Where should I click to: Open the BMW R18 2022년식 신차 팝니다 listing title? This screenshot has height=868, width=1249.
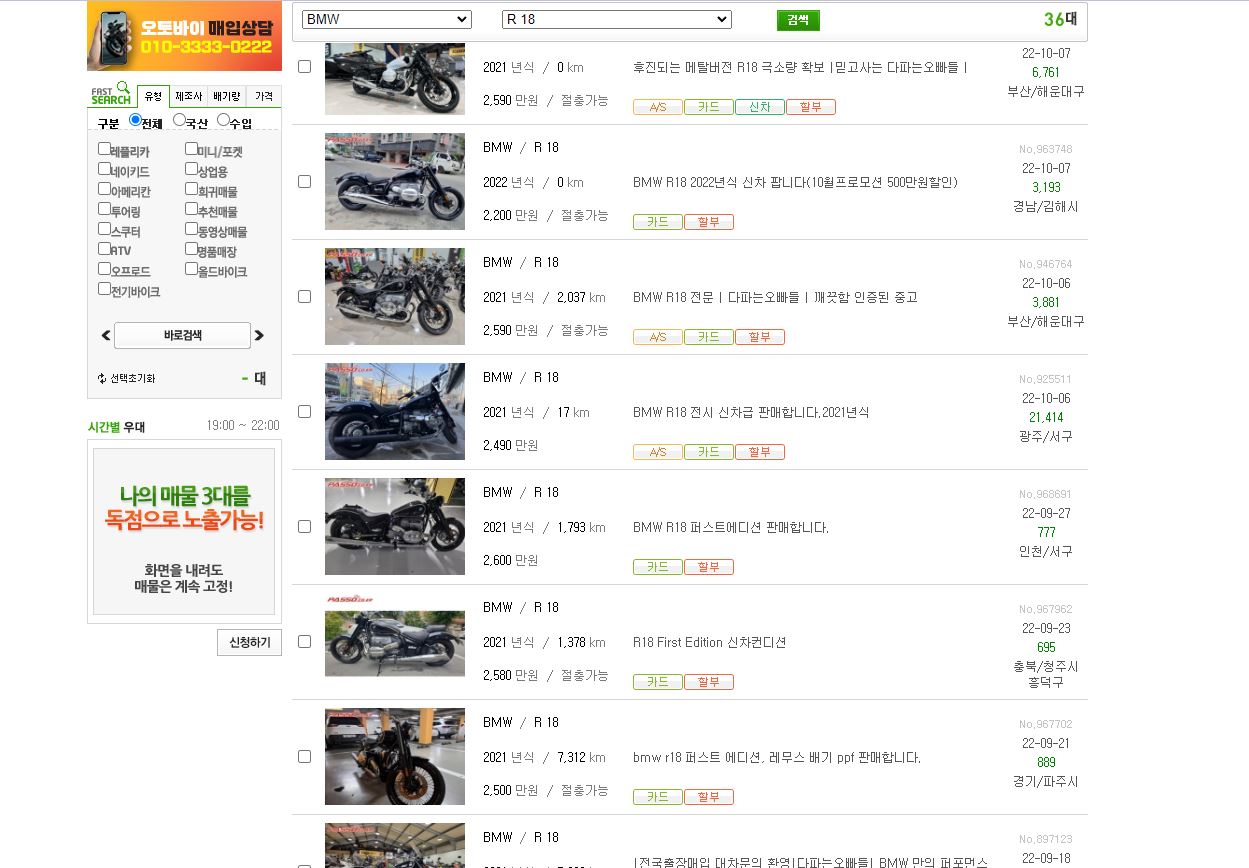[x=795, y=183]
